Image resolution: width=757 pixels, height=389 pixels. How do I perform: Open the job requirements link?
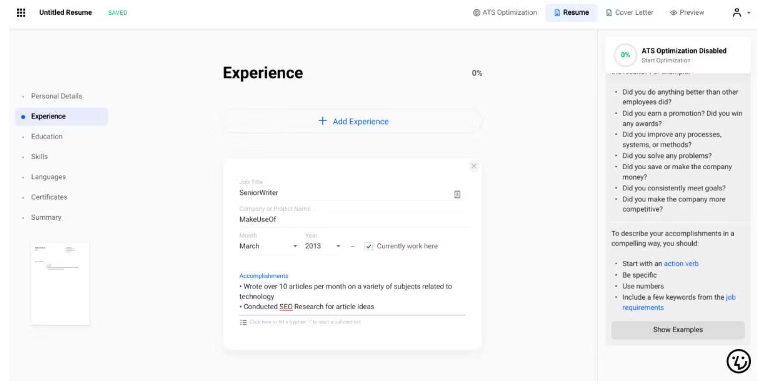(679, 303)
